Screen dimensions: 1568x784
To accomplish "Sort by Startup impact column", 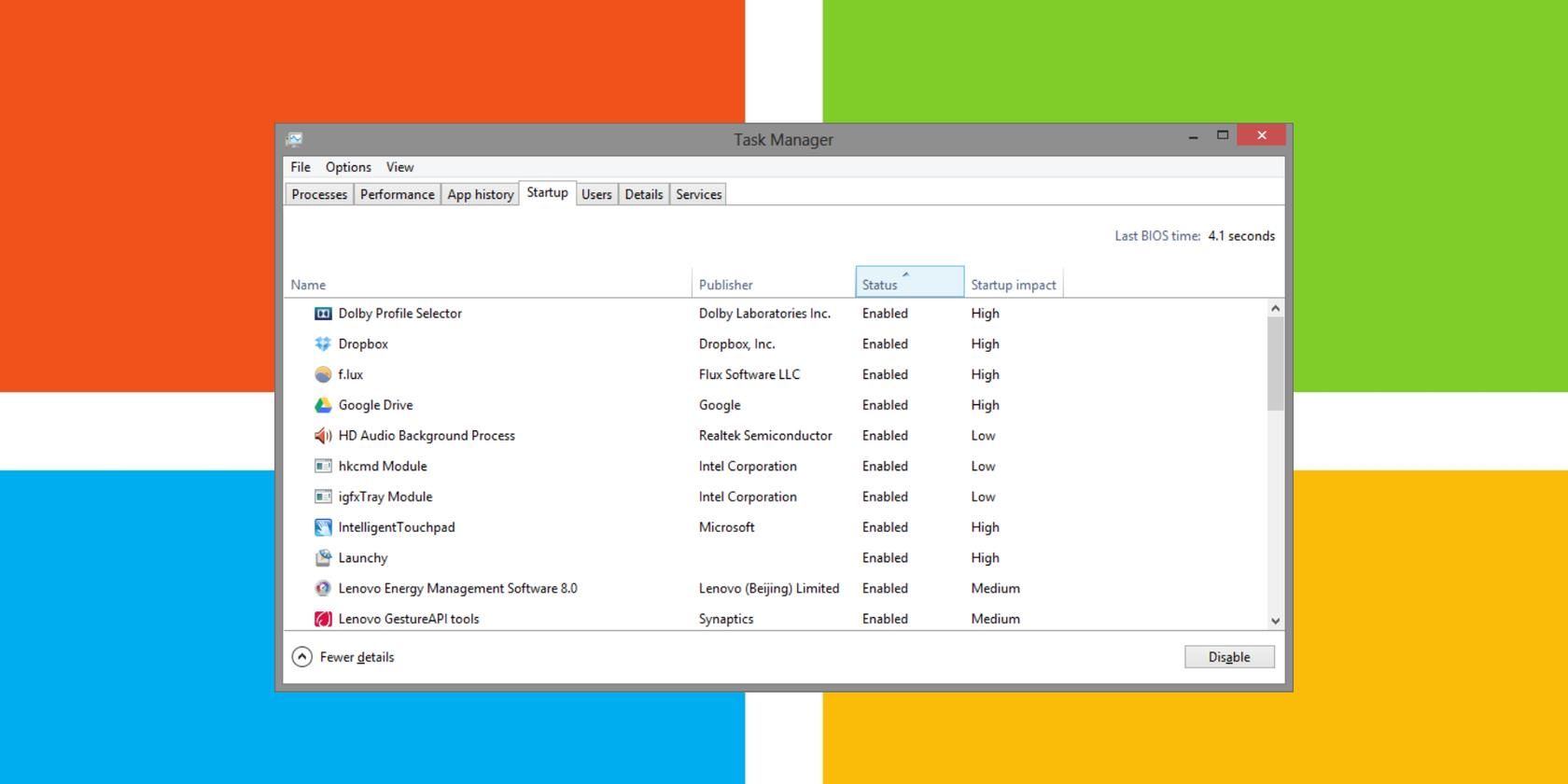I will [x=1013, y=285].
